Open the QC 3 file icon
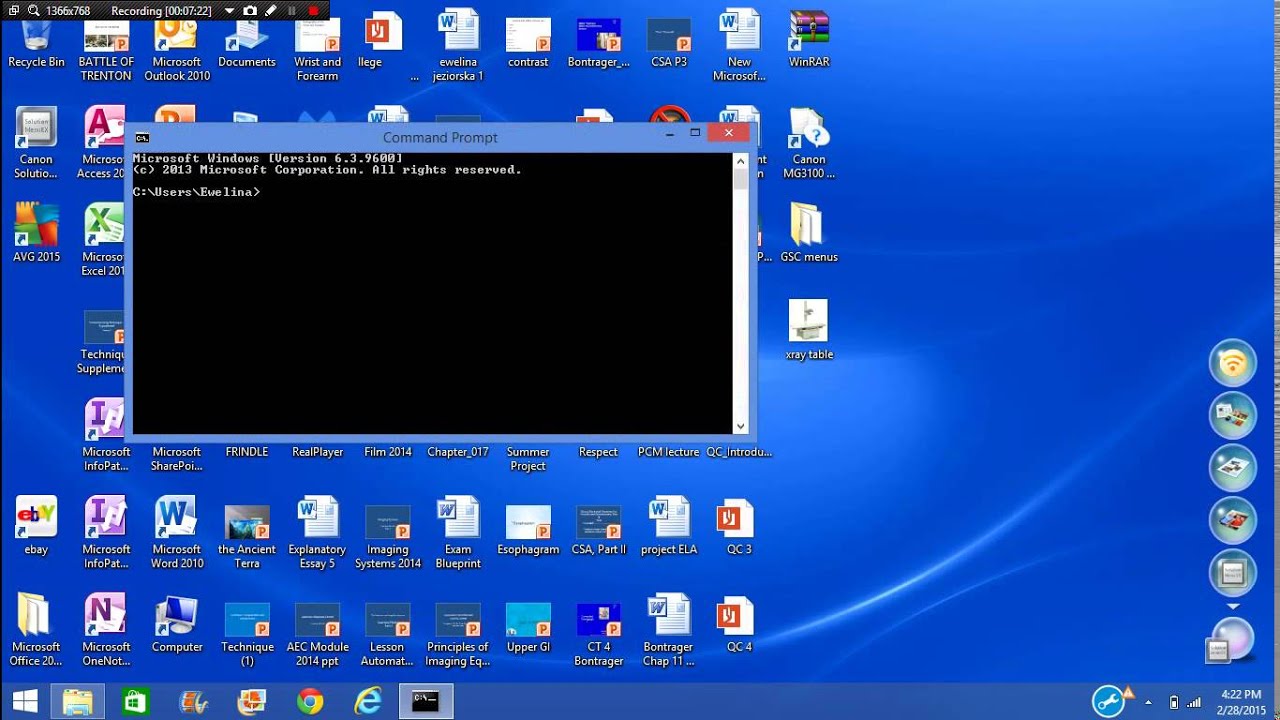This screenshot has height=720, width=1280. pos(739,527)
